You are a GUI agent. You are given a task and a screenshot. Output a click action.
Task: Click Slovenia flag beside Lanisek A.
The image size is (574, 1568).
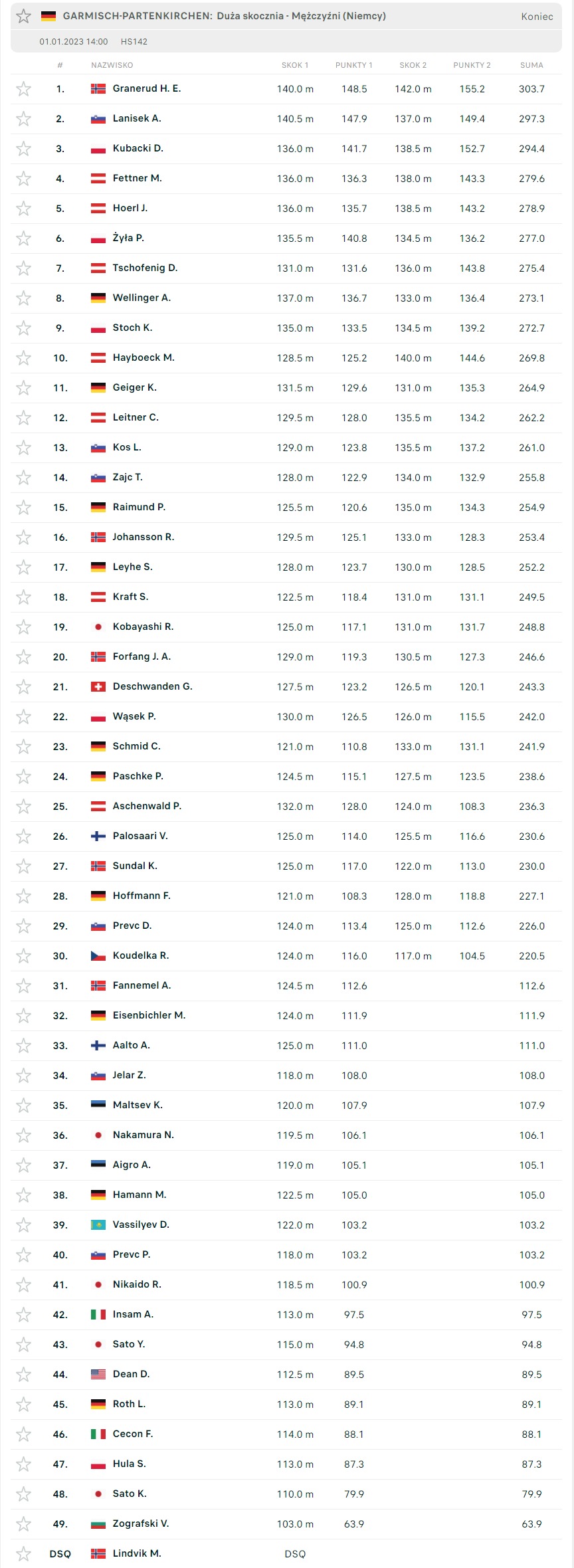pyautogui.click(x=98, y=119)
